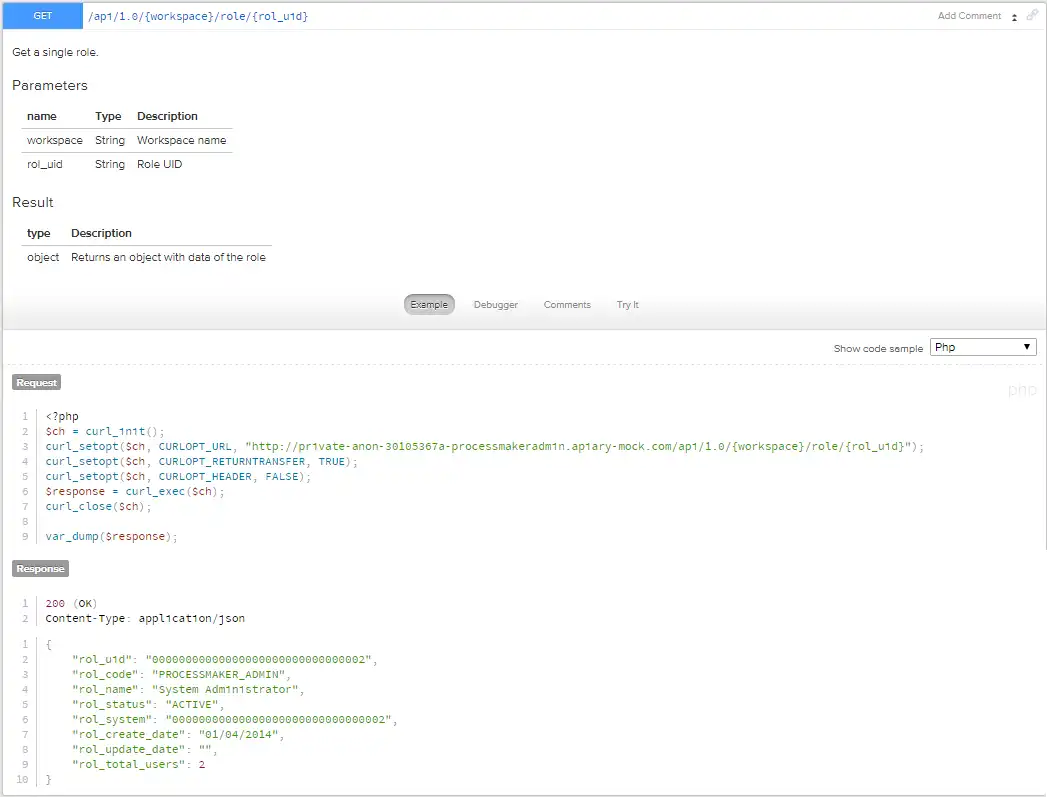Select the Example tab
Screen dimensions: 1047x797
coord(429,304)
